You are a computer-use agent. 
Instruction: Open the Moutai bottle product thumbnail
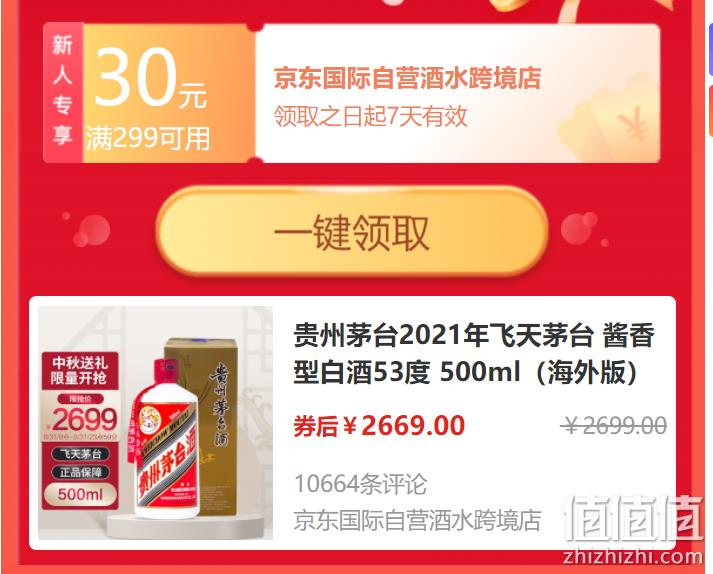(156, 423)
